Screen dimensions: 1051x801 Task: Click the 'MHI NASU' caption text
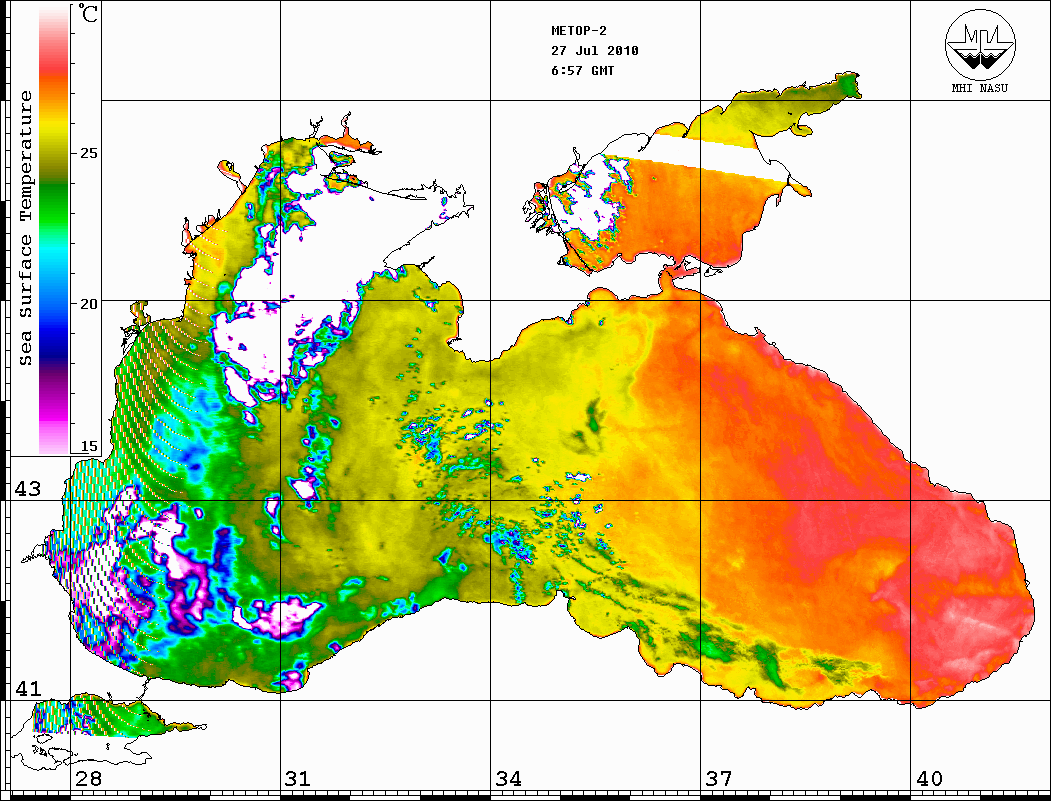coord(980,88)
